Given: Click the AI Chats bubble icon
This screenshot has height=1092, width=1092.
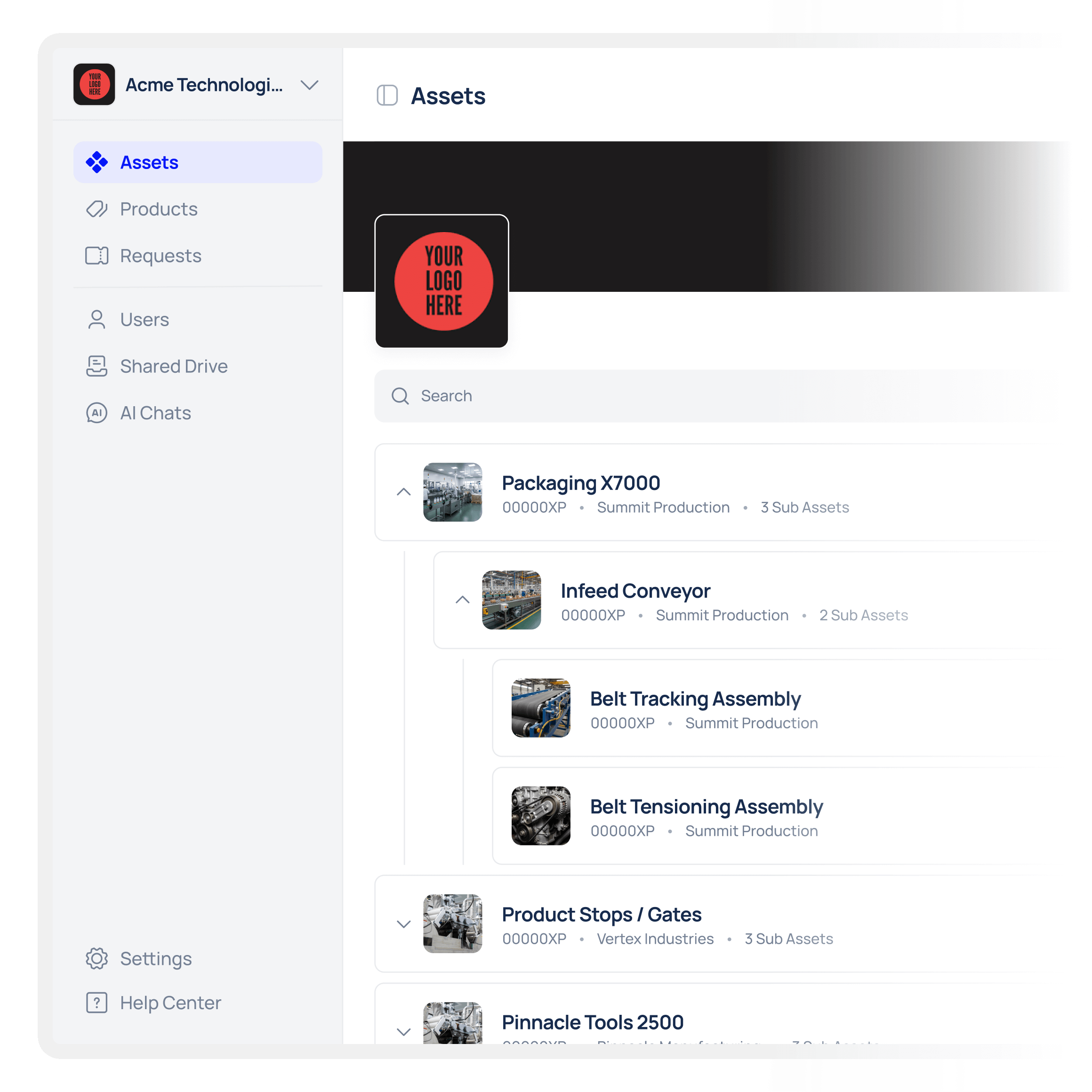Looking at the screenshot, I should click(x=96, y=413).
